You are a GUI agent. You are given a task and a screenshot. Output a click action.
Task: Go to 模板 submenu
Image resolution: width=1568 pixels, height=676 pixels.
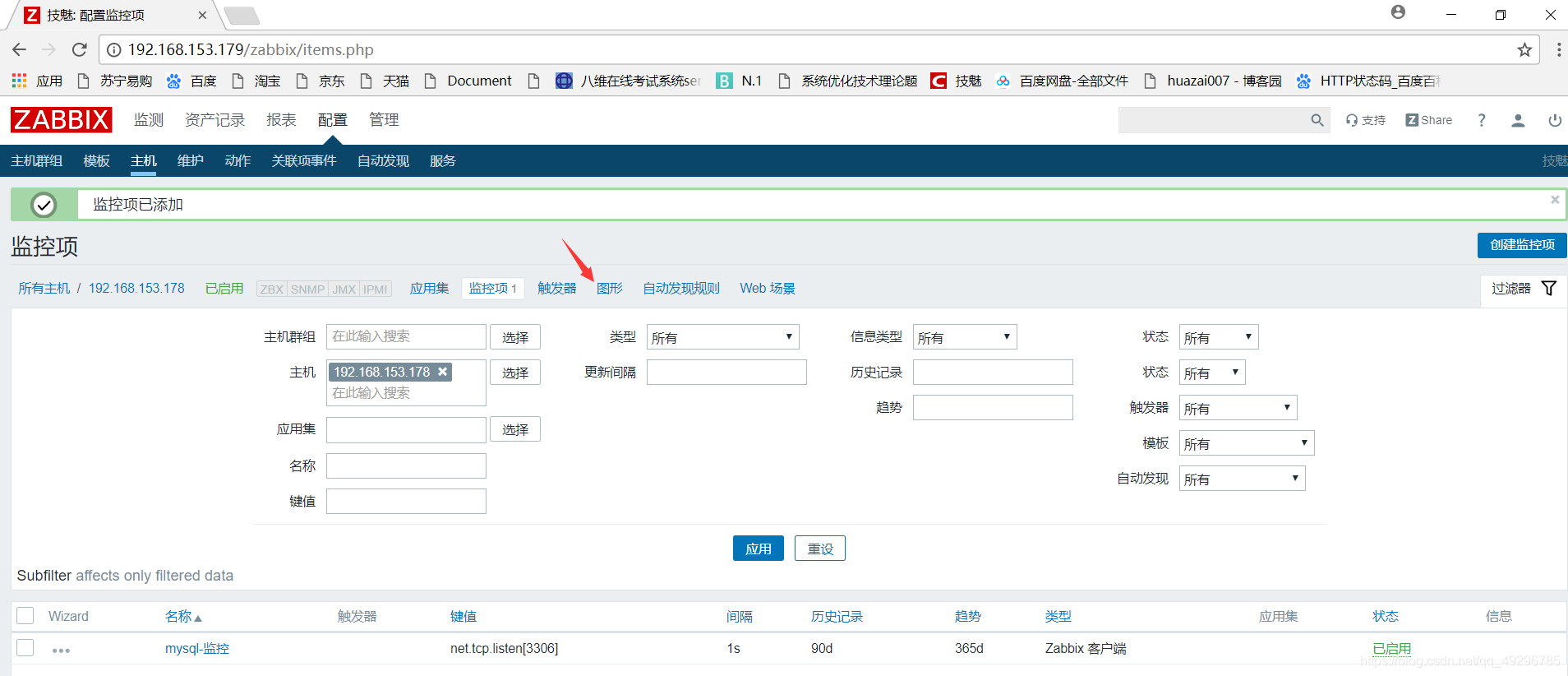coord(96,161)
